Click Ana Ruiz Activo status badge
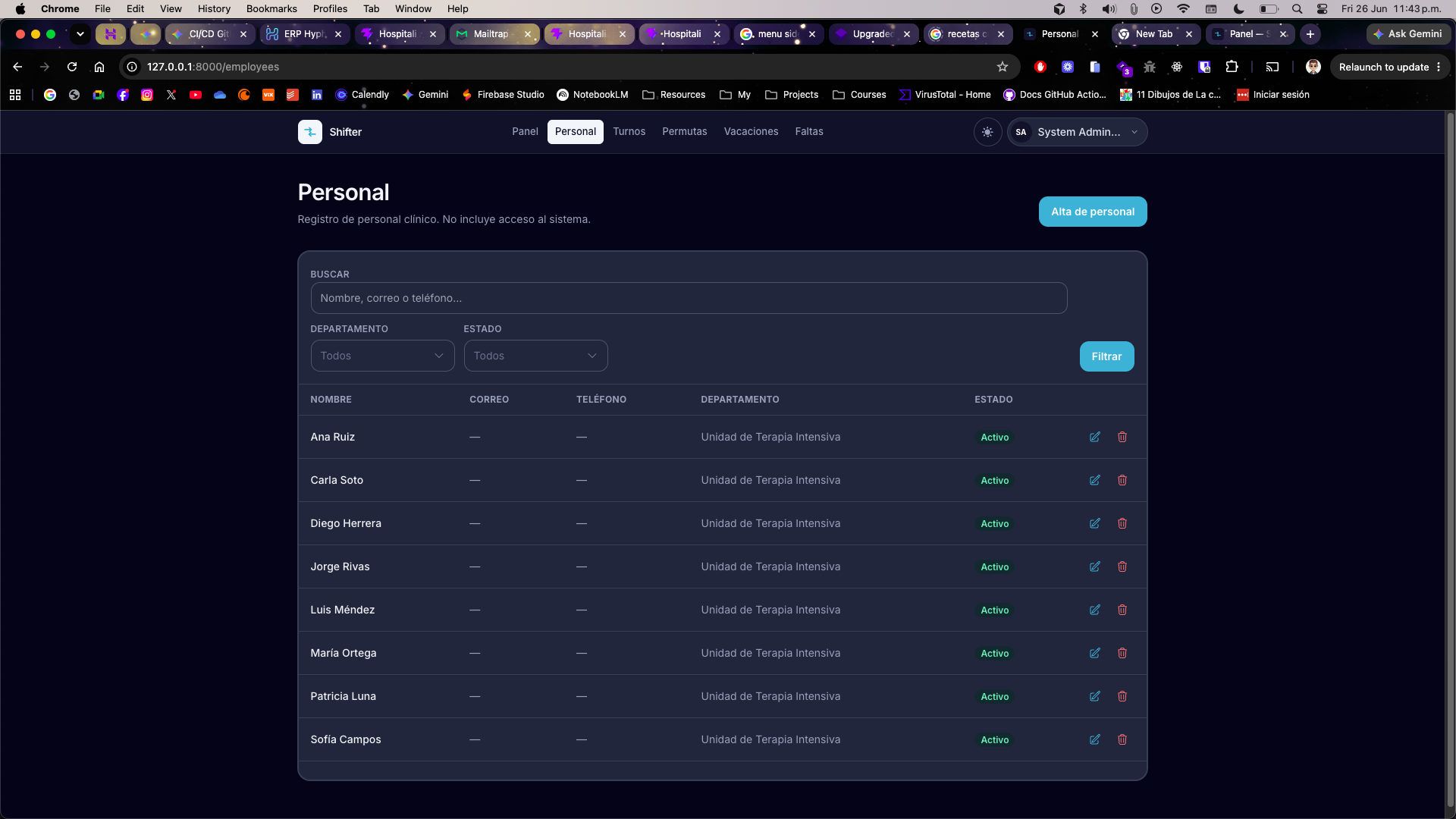Screen dimensions: 1456x819 994,438
